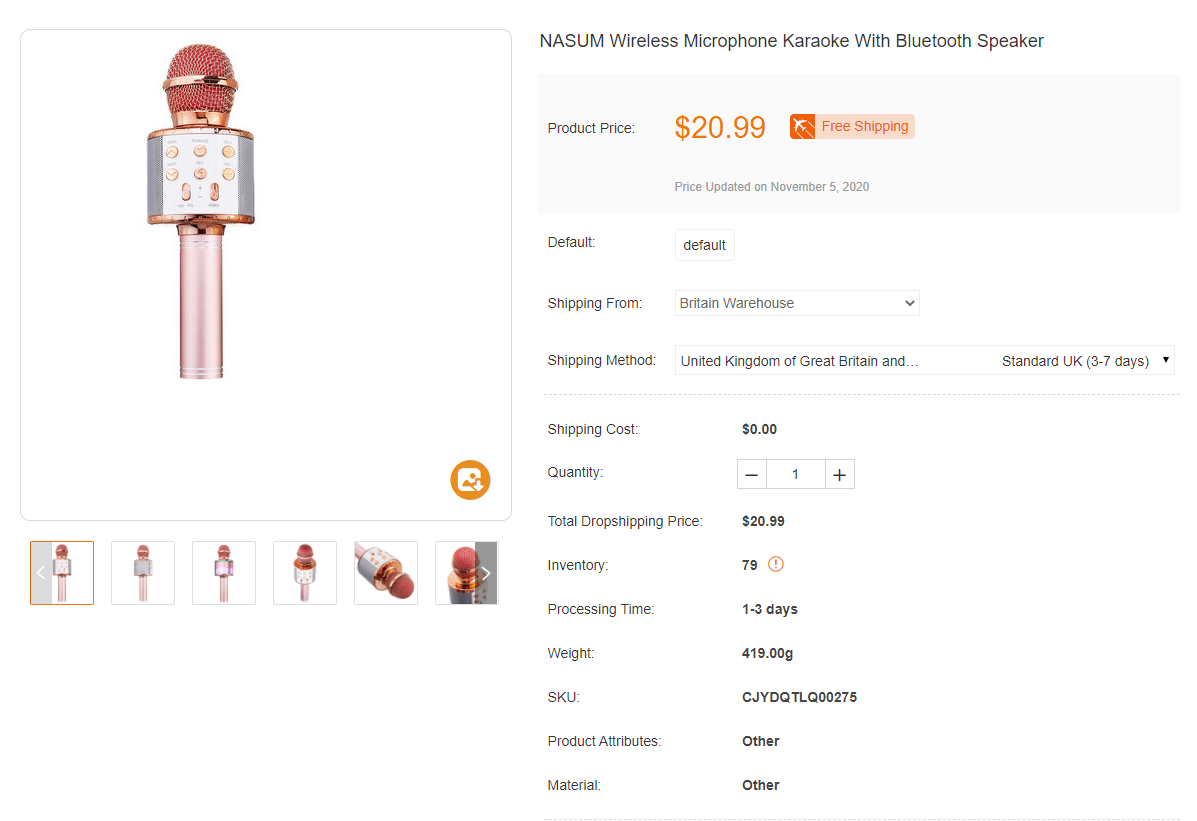Screen dimensions: 1197x821
Task: Click the inventory warning info icon
Action: [776, 565]
